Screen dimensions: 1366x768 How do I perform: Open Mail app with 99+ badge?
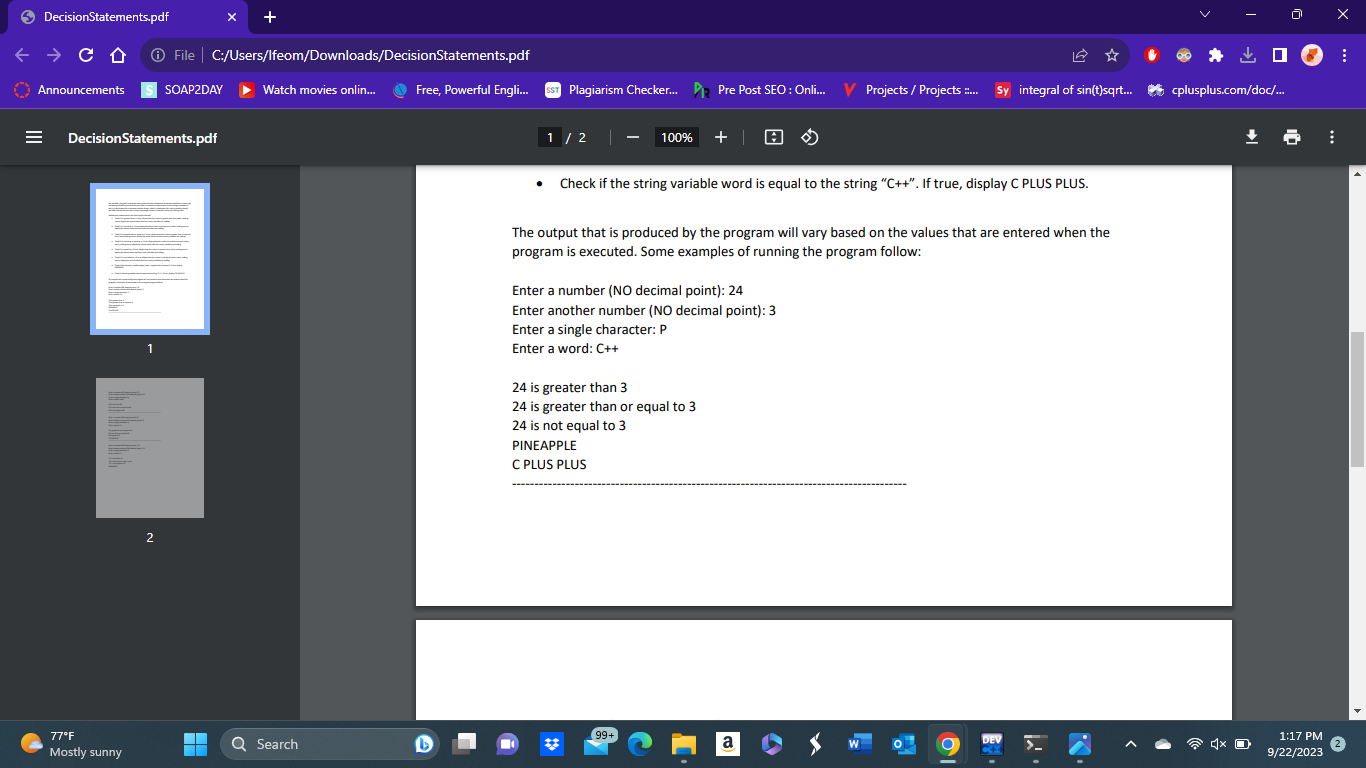point(596,744)
